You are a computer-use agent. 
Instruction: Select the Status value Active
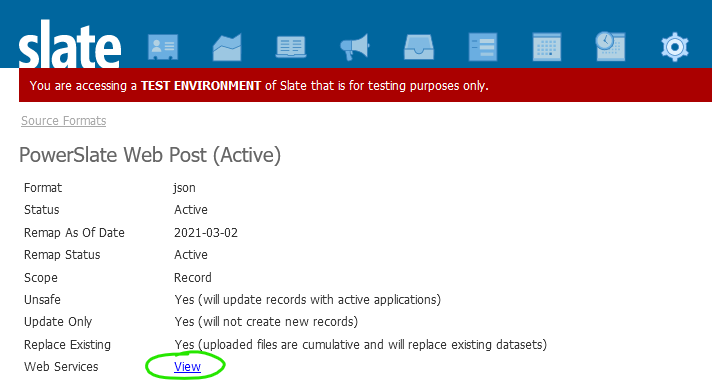point(191,210)
